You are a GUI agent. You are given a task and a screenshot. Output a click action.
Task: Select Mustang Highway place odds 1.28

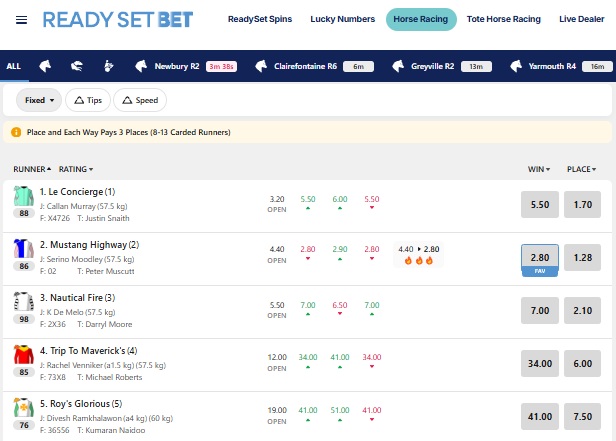point(582,258)
